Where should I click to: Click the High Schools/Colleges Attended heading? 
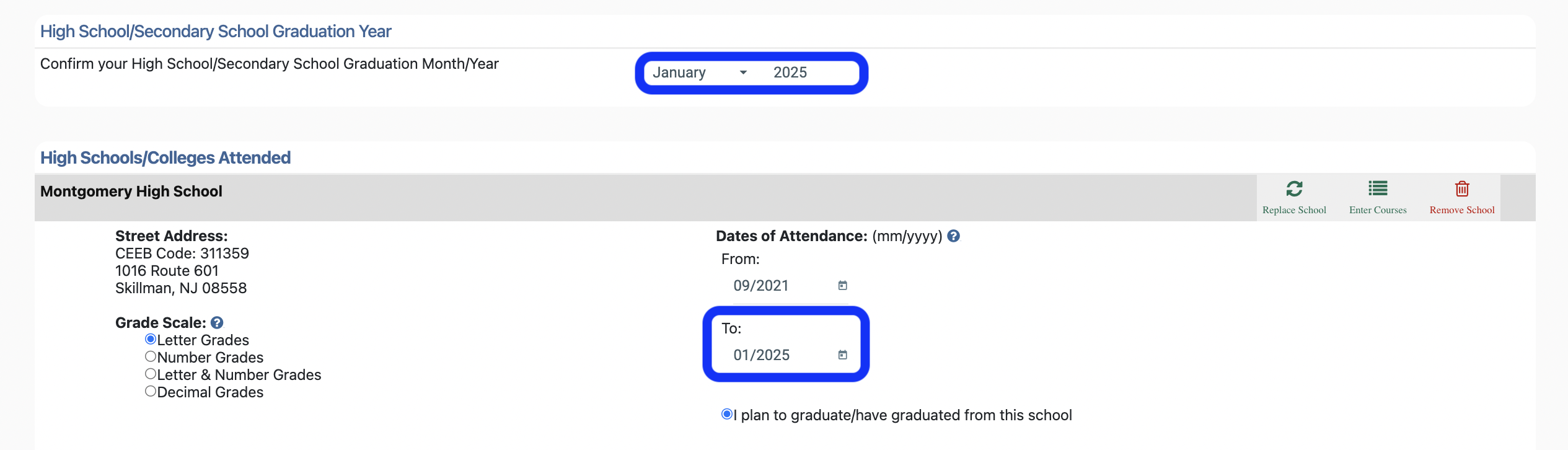(x=164, y=157)
